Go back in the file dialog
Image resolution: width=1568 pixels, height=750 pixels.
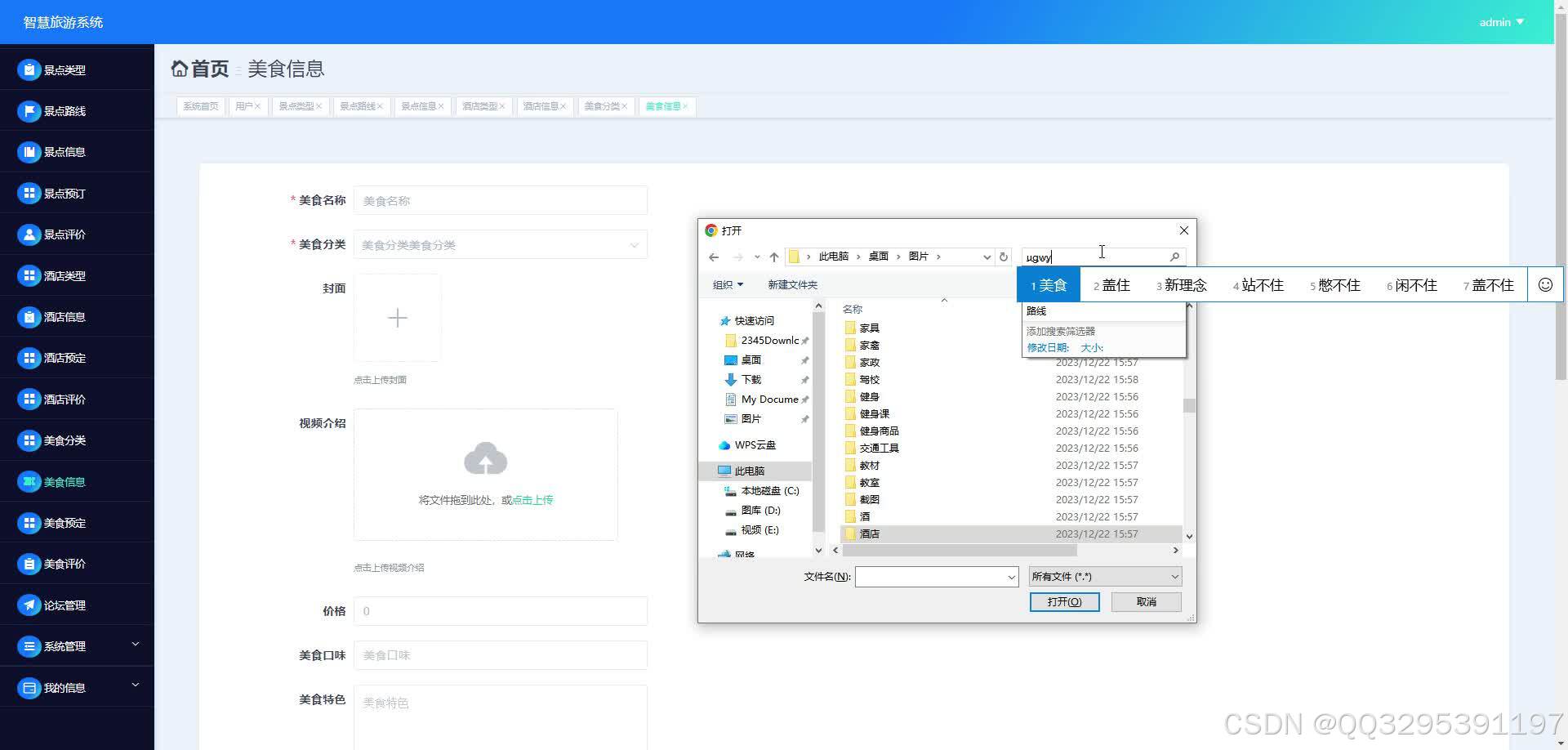(714, 257)
